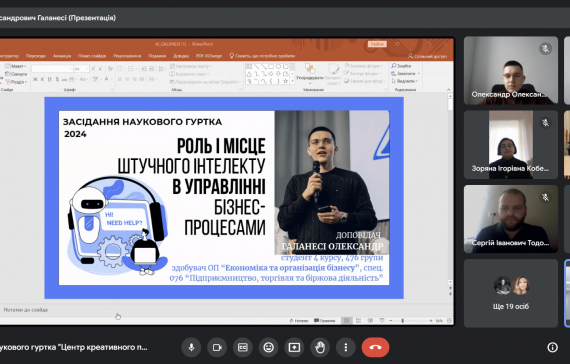Image resolution: width=570 pixels, height=364 pixels.
Task: Open the Виділити select dropdown
Action: coord(405,81)
